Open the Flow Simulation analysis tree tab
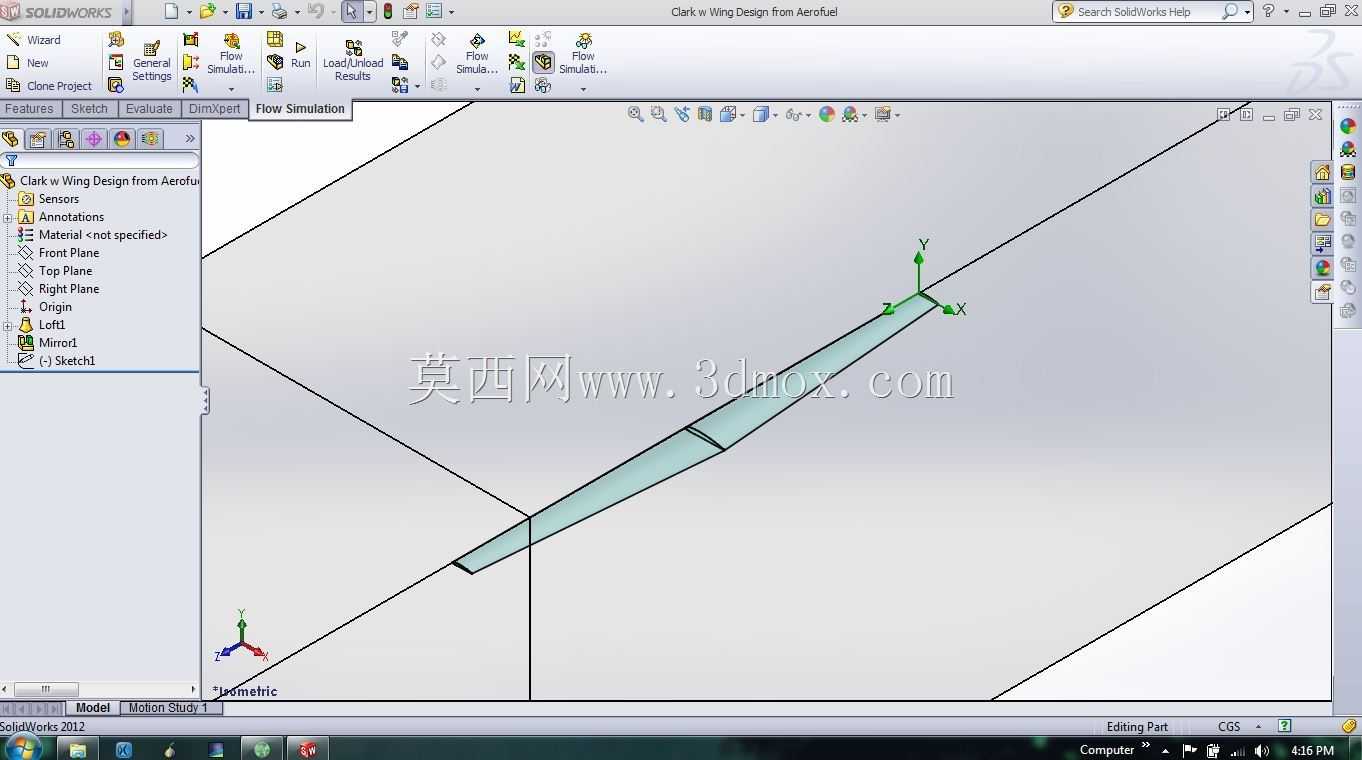The height and width of the screenshot is (760, 1362). (150, 139)
